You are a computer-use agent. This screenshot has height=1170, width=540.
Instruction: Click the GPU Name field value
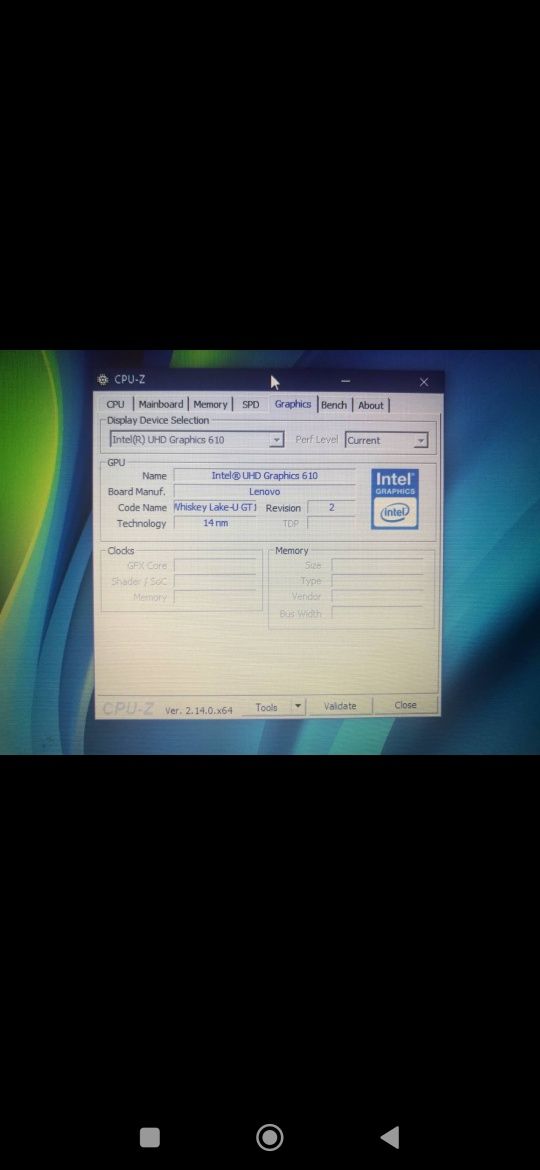pyautogui.click(x=264, y=475)
